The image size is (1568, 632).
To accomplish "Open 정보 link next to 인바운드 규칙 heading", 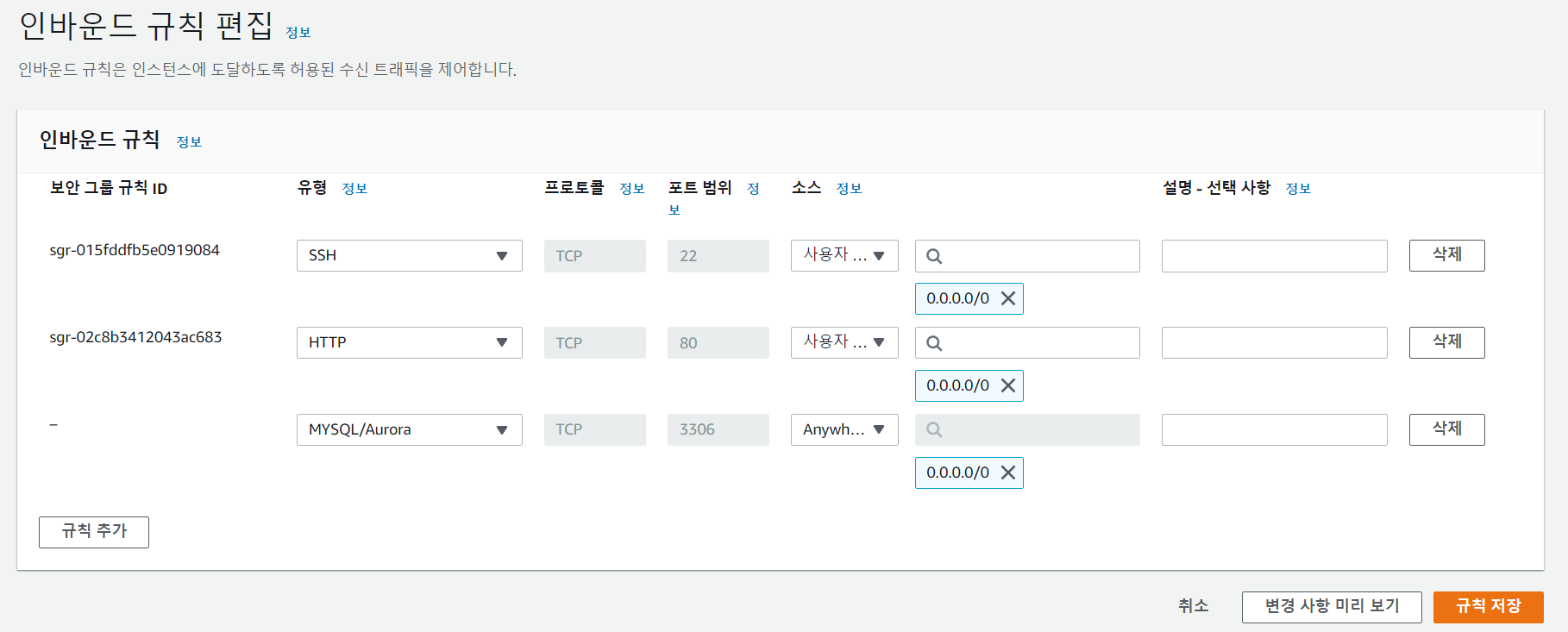I will coord(189,142).
